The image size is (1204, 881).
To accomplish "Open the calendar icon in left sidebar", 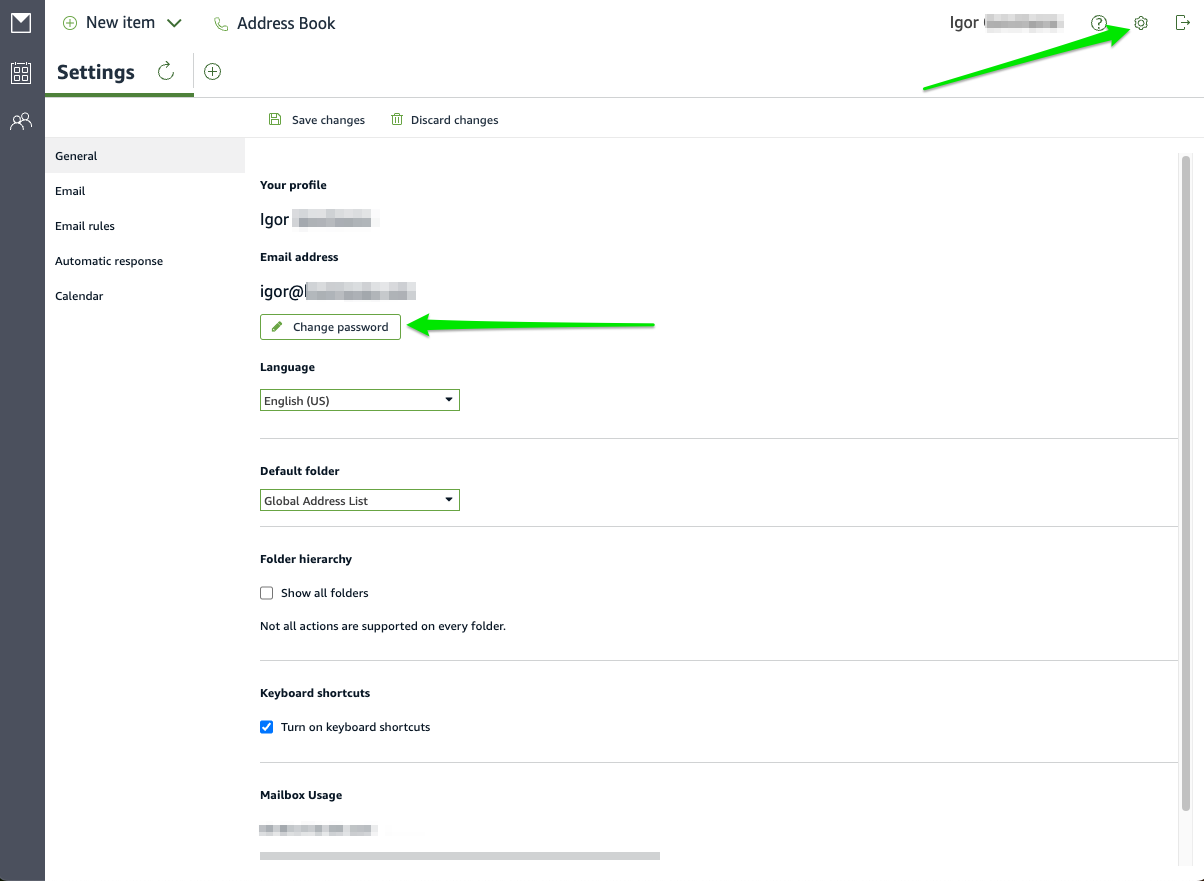I will pos(21,72).
